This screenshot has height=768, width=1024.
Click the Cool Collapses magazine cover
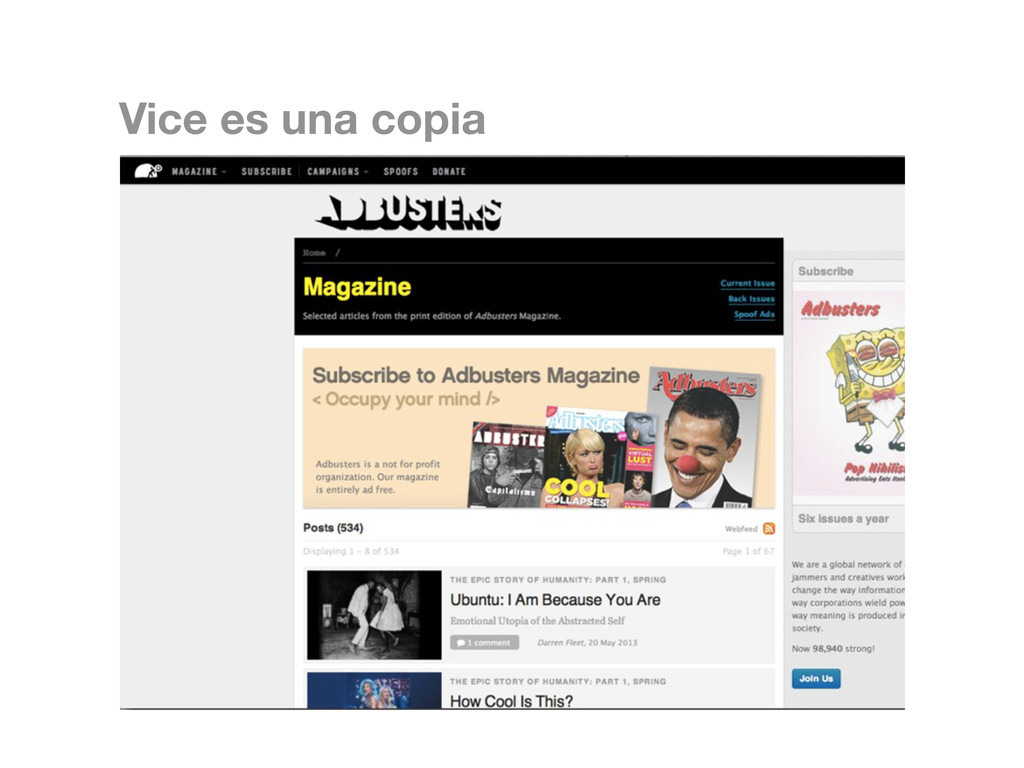(x=583, y=457)
